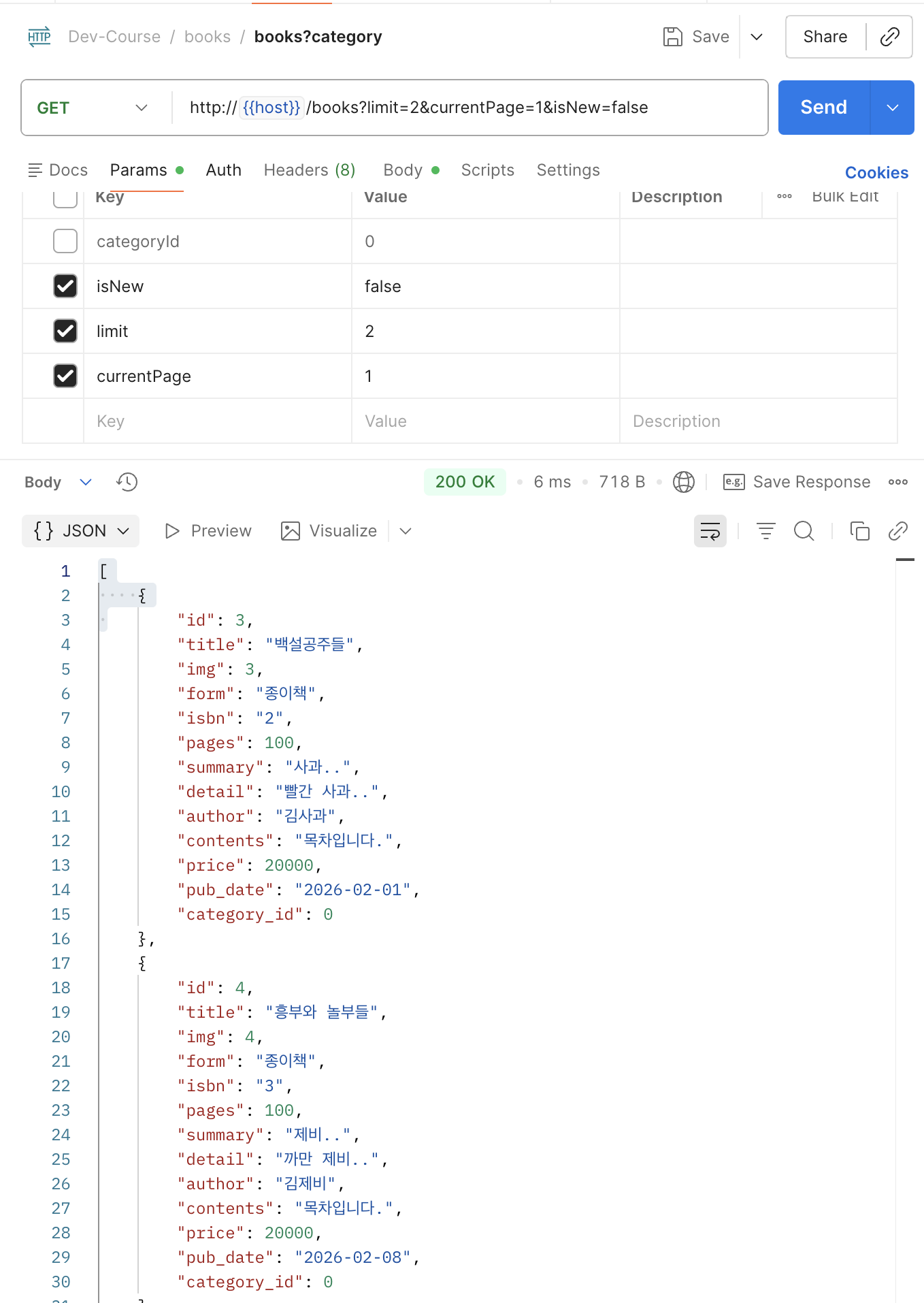Screen dimensions: 924x1303
Task: Open the params table options ellipsis
Action: coord(785,196)
